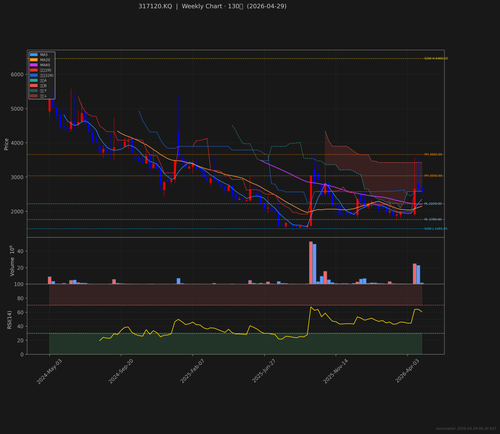Click the orange MA20 legend swatch

[x=34, y=60]
